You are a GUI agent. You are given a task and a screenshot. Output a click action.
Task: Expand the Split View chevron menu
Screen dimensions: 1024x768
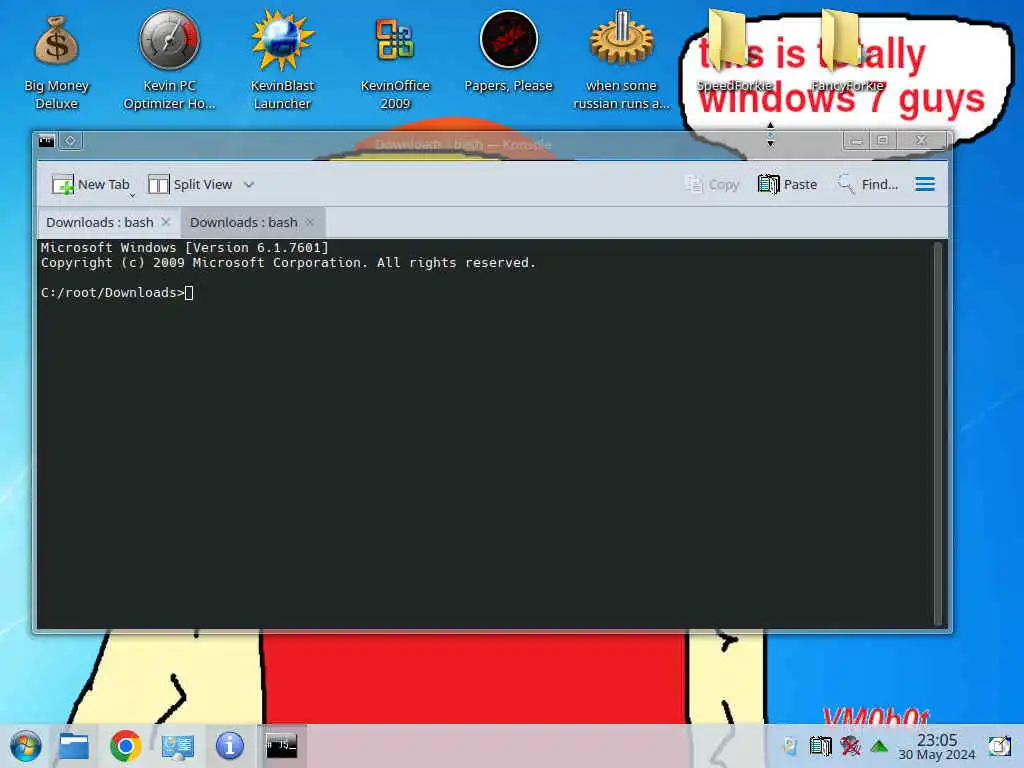point(249,185)
